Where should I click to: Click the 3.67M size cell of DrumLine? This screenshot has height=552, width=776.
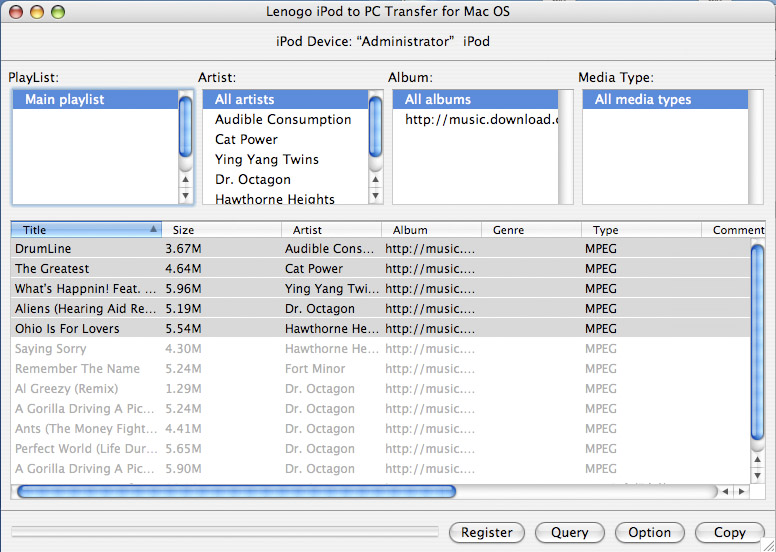point(183,249)
